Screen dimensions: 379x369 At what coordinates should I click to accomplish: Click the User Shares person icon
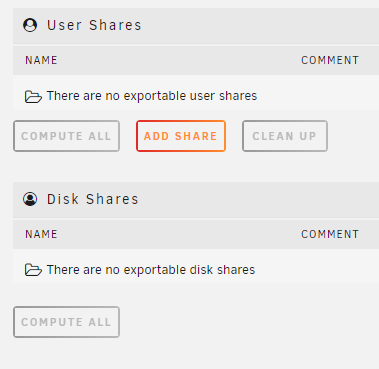30,25
